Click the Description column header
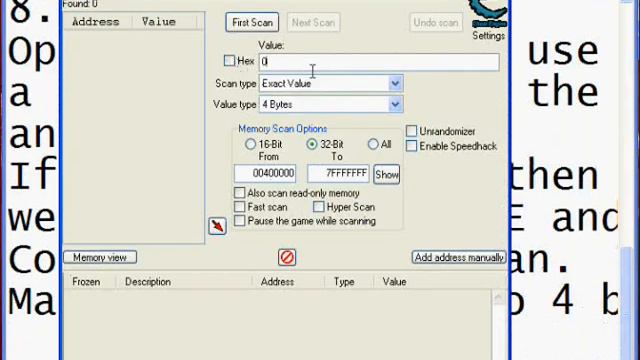640x360 pixels. (x=184, y=282)
